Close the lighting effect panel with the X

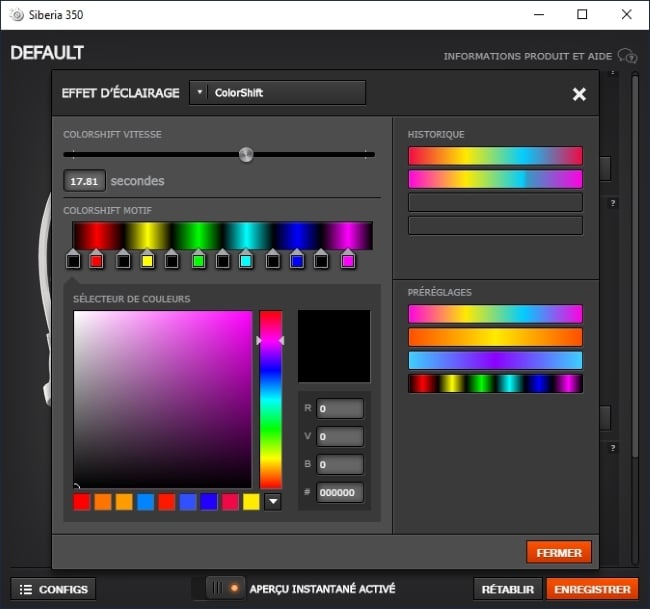pos(579,94)
